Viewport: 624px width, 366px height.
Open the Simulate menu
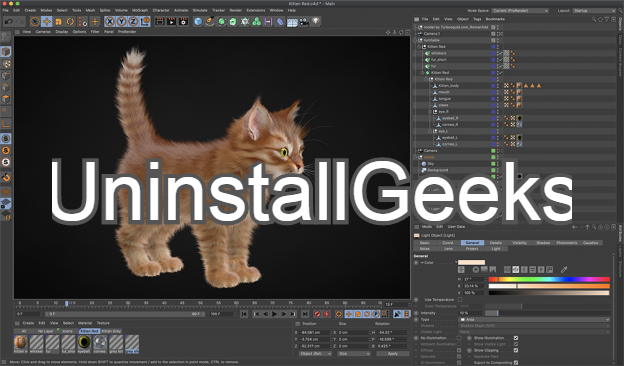point(200,10)
